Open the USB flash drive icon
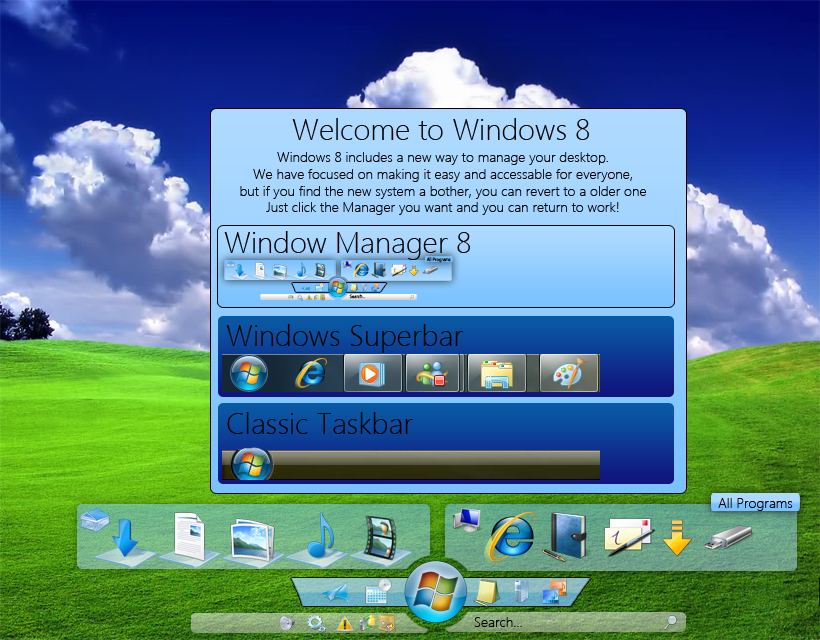This screenshot has height=640, width=820. point(728,538)
